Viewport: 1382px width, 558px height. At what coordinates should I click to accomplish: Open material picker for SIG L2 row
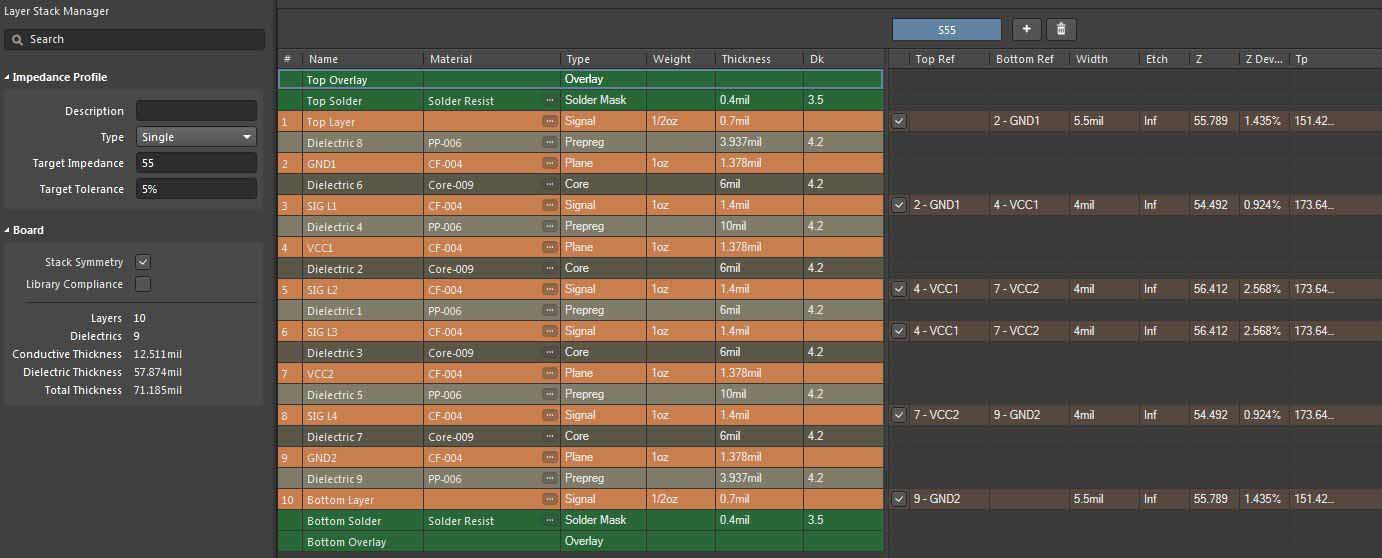(x=549, y=290)
